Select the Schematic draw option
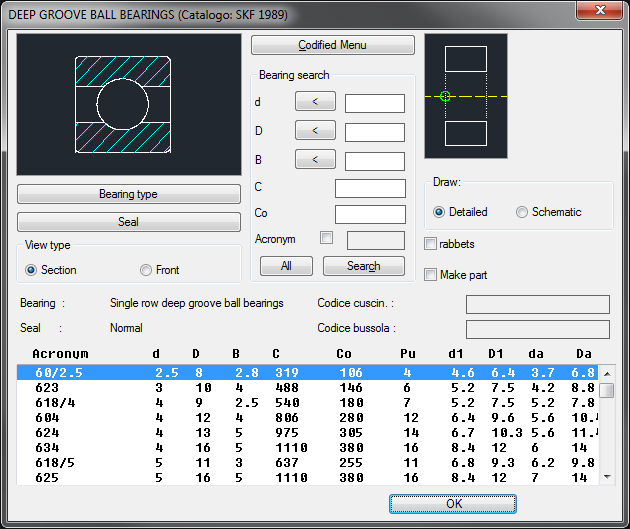The height and width of the screenshot is (529, 630). (x=522, y=212)
